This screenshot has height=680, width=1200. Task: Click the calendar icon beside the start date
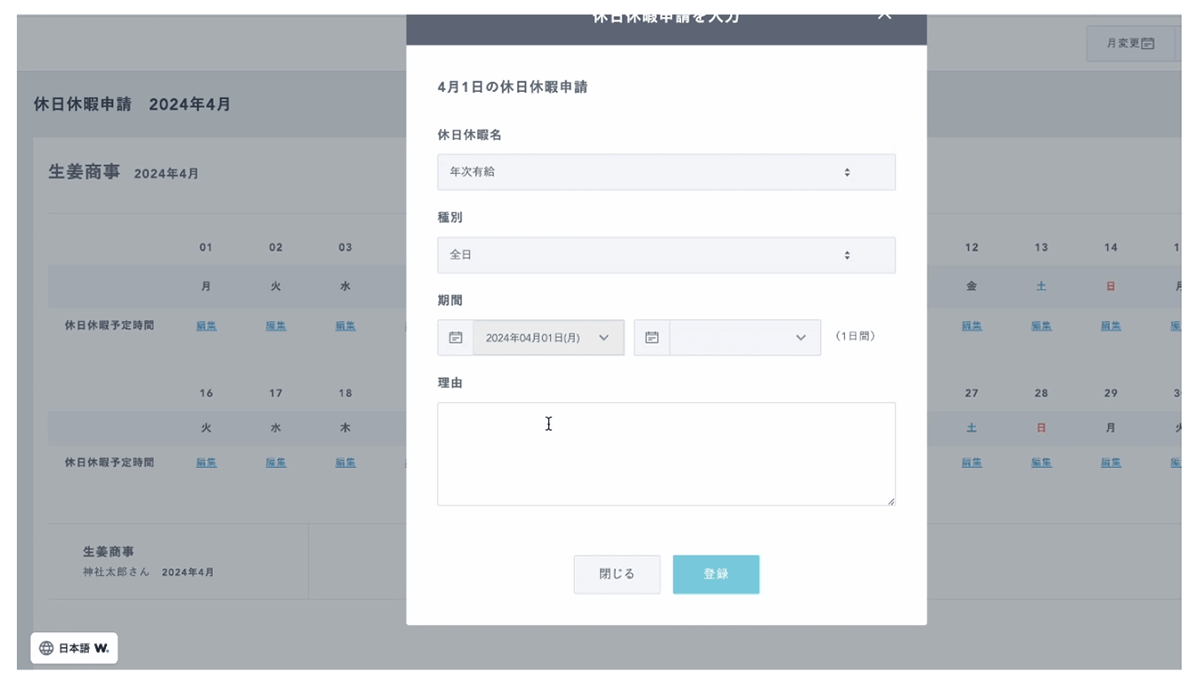pos(455,338)
